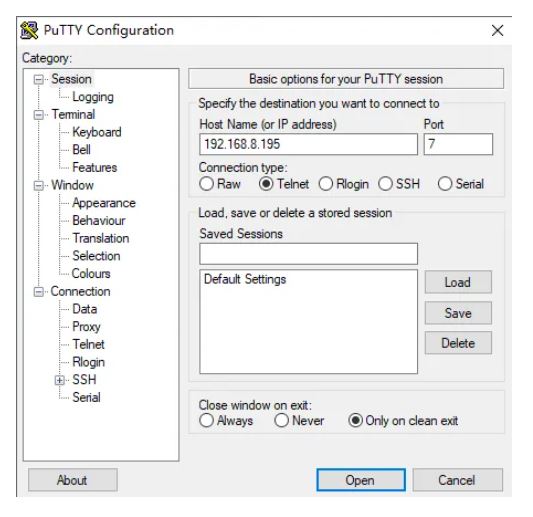The image size is (533, 517).
Task: Click the Open button to connect
Action: [x=361, y=480]
